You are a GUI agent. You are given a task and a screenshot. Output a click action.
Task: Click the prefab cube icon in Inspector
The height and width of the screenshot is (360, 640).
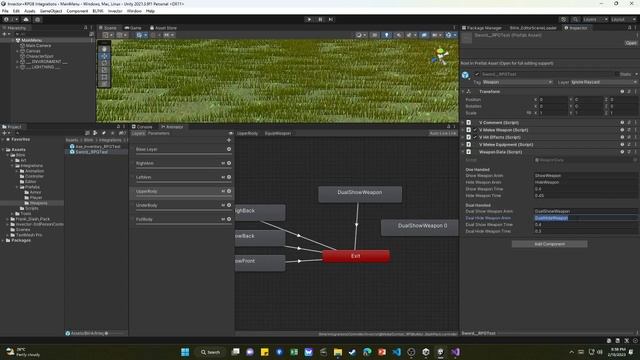pyautogui.click(x=465, y=75)
